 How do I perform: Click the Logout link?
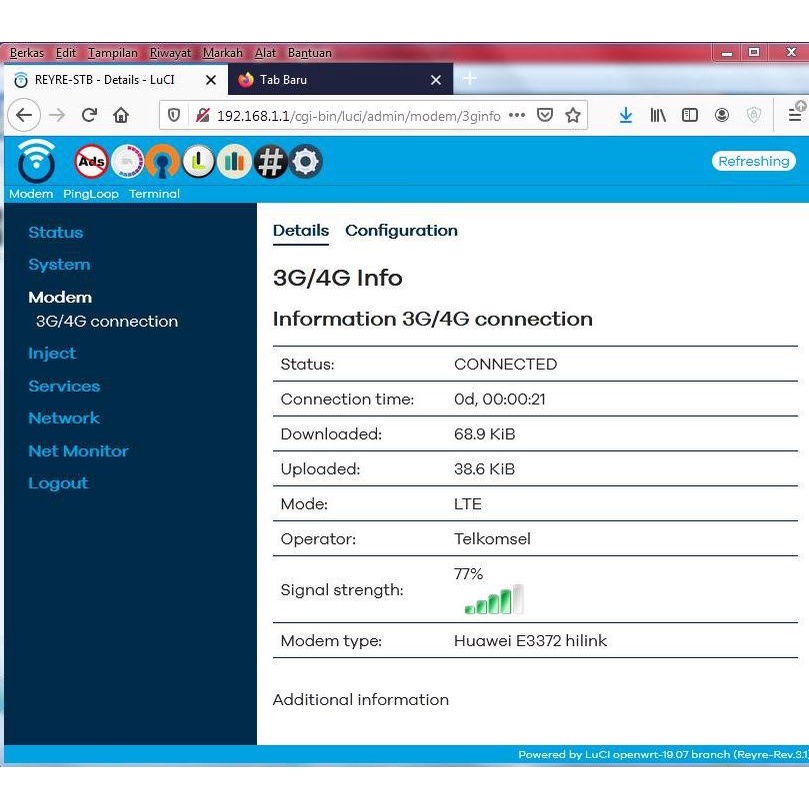click(x=58, y=483)
